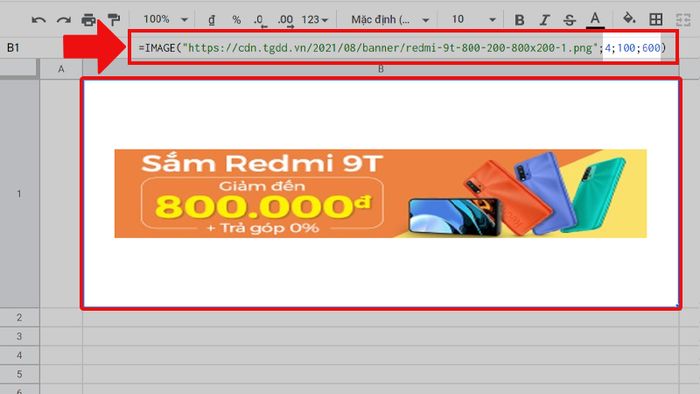Select row 4 header

(x=19, y=355)
